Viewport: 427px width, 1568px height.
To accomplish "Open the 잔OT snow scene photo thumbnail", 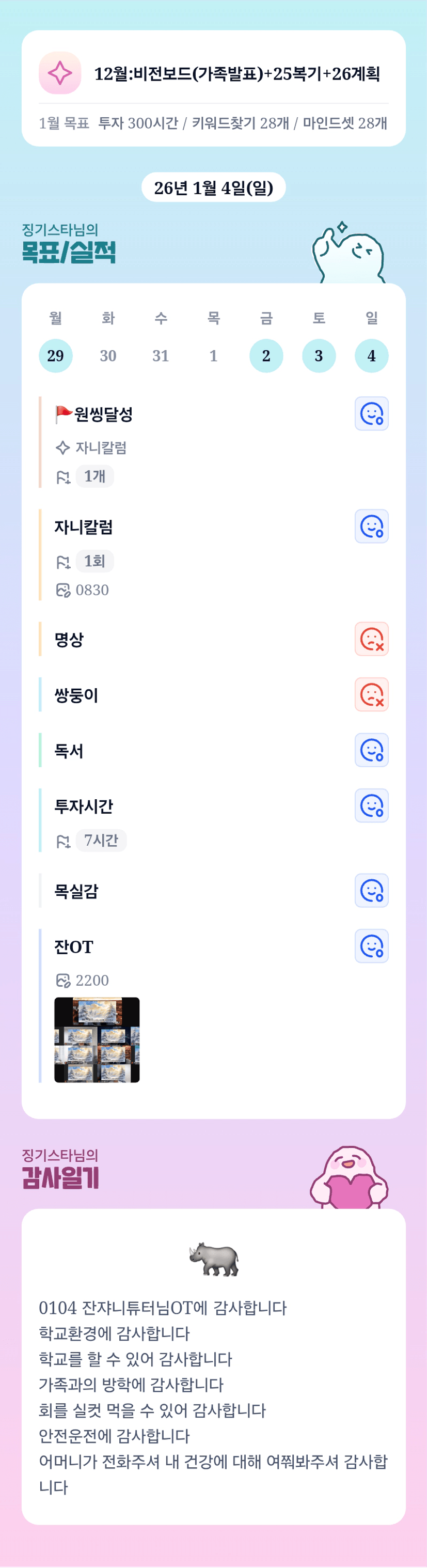I will coord(97,1039).
